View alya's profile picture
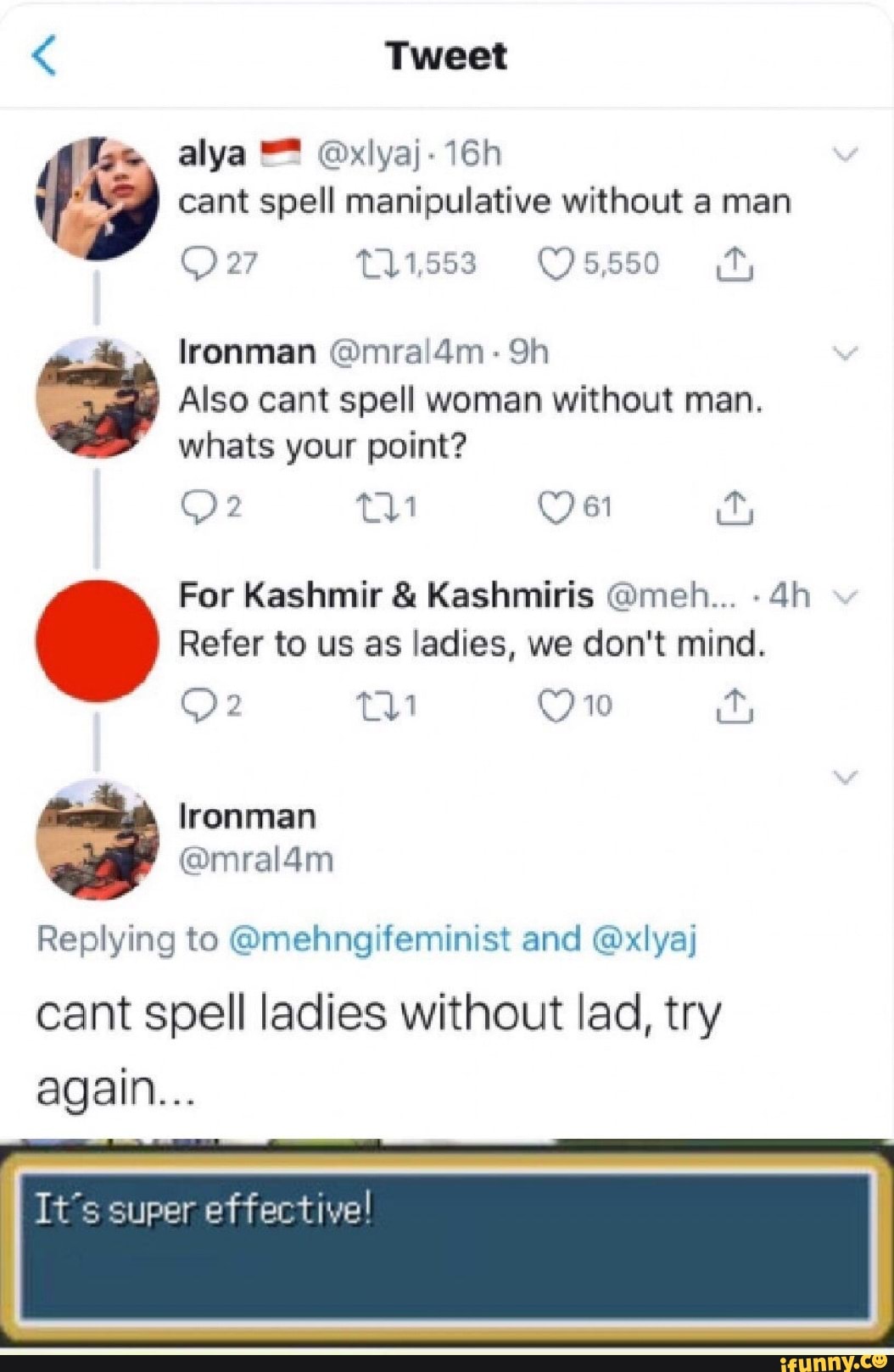This screenshot has height=1372, width=894. click(97, 198)
